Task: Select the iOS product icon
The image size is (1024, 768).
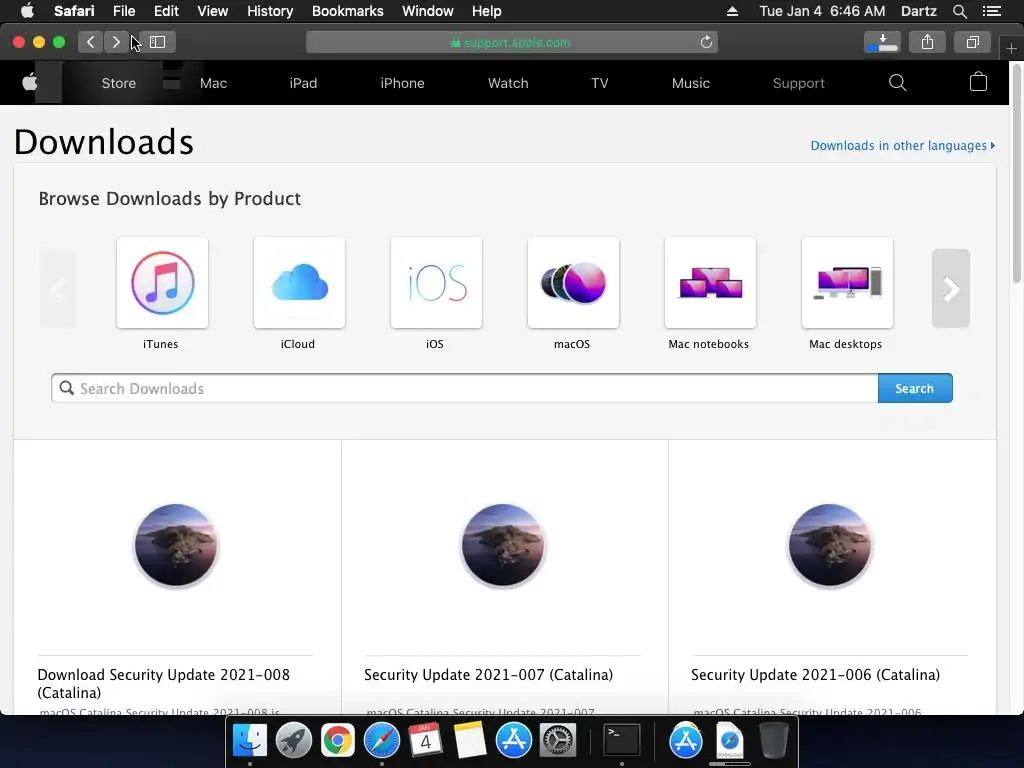Action: click(x=436, y=283)
